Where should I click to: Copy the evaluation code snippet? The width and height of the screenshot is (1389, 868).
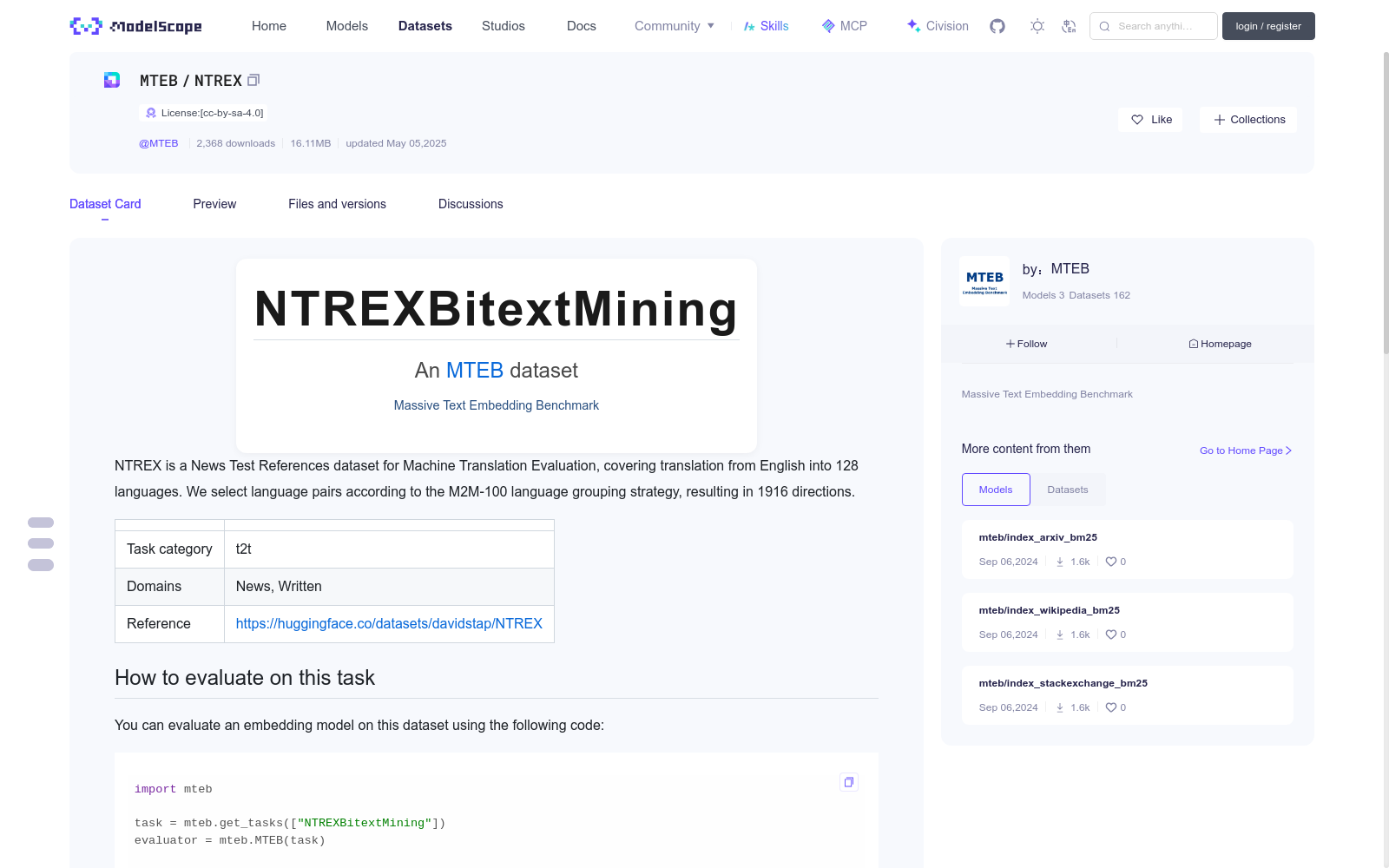[x=849, y=782]
